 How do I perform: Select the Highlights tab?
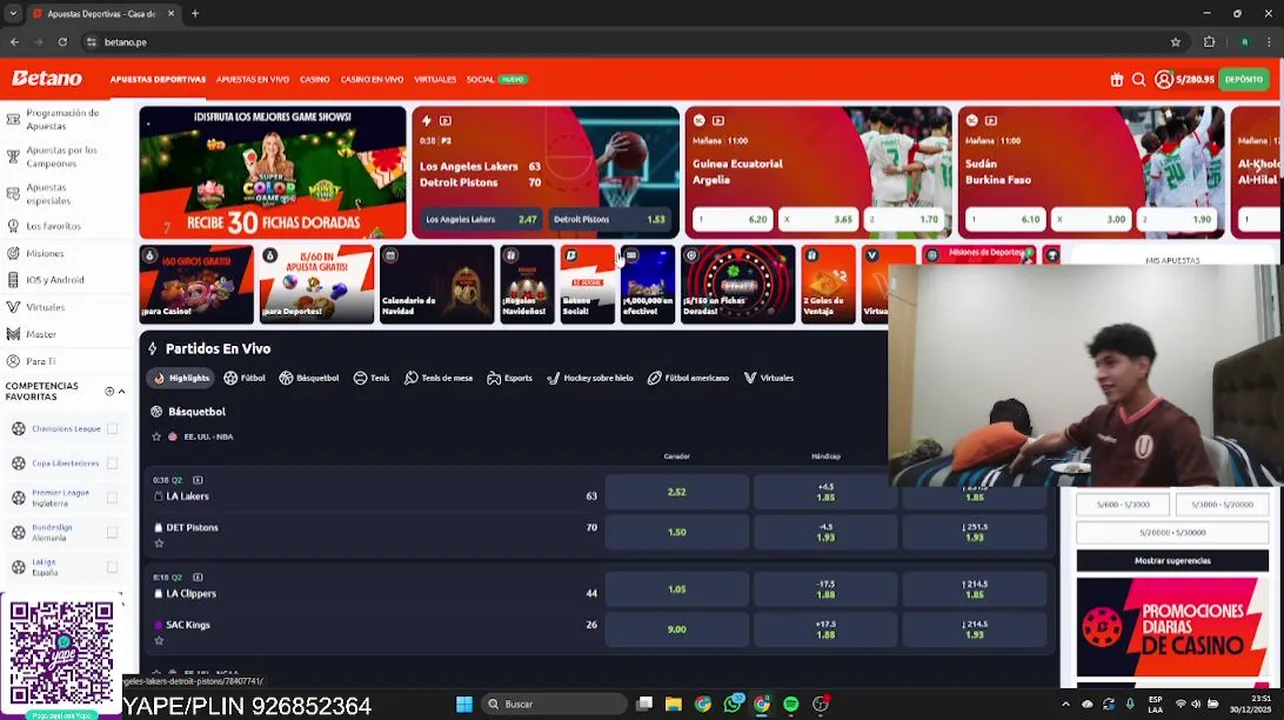pos(181,378)
